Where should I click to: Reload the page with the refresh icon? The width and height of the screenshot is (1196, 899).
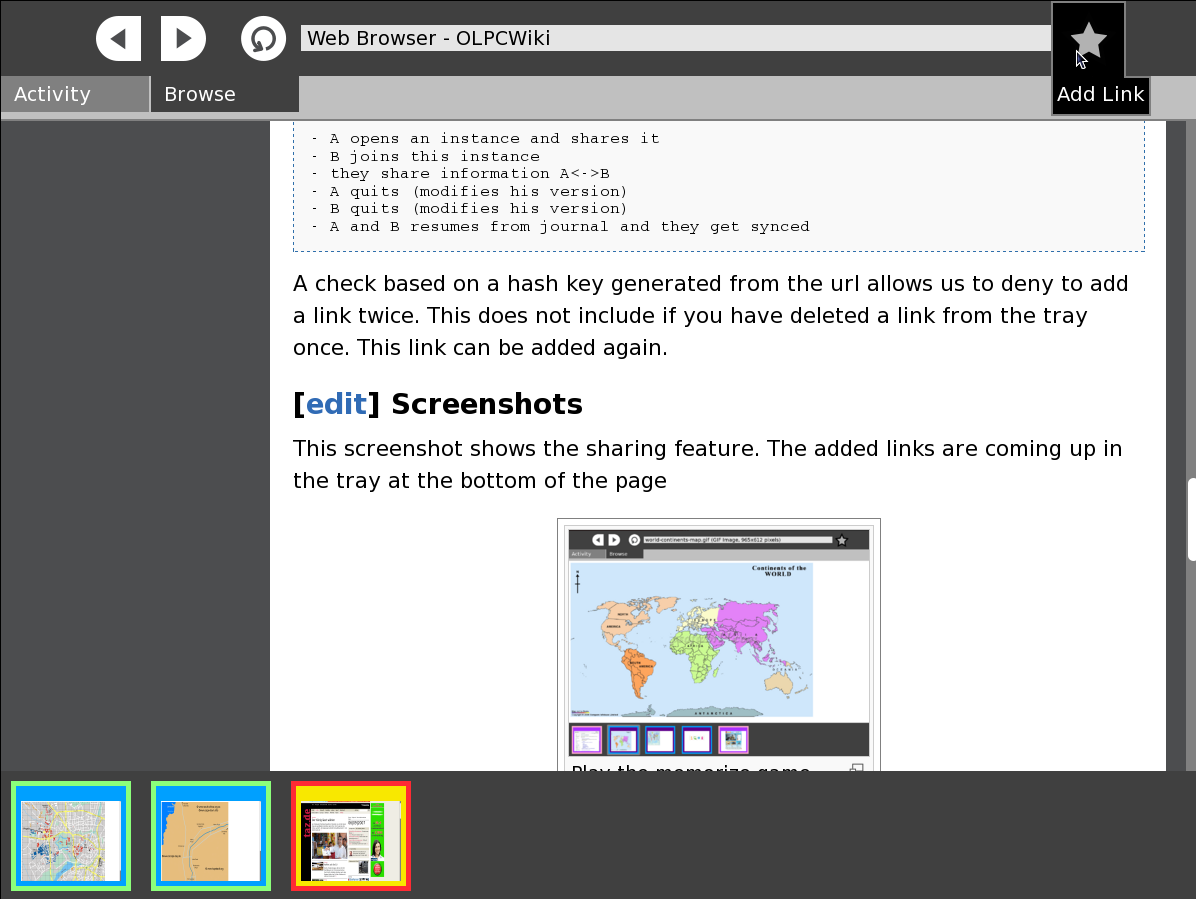point(263,39)
